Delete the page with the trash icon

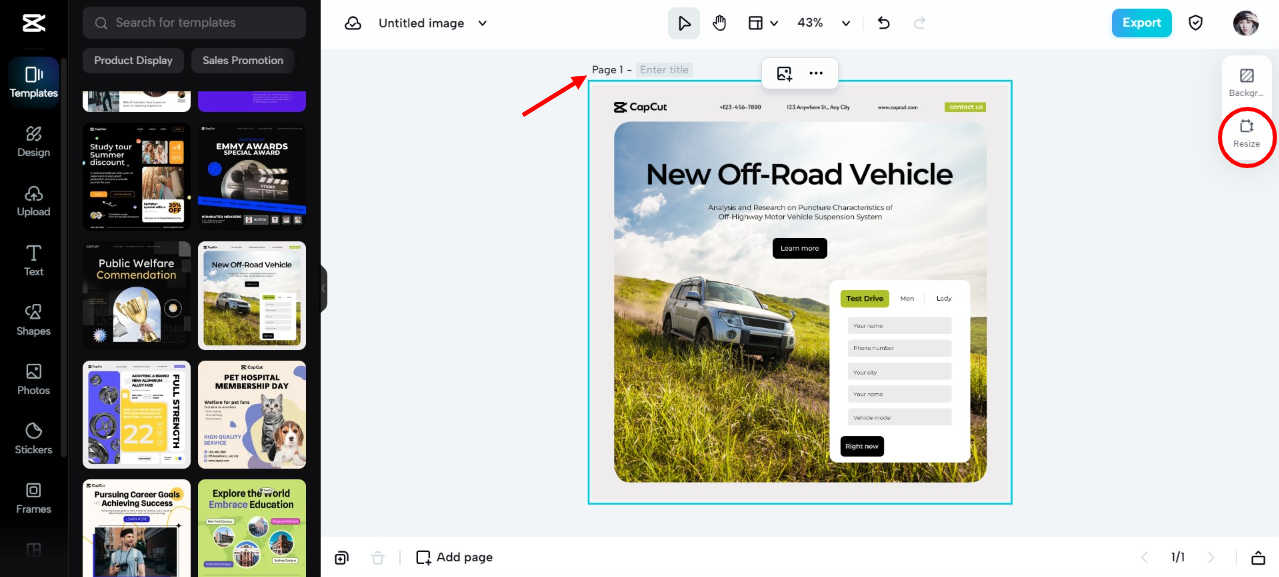point(378,557)
